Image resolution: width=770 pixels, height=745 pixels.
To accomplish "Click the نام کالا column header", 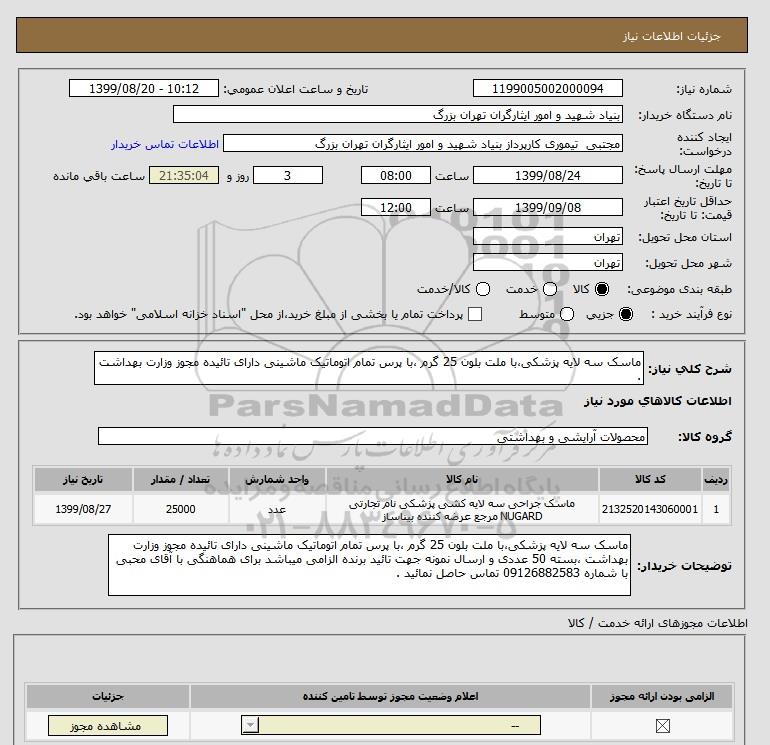I will [462, 479].
